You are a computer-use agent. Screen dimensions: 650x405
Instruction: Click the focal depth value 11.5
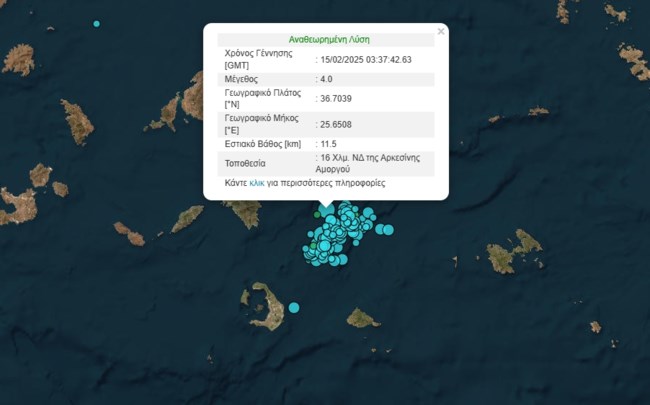[329, 145]
